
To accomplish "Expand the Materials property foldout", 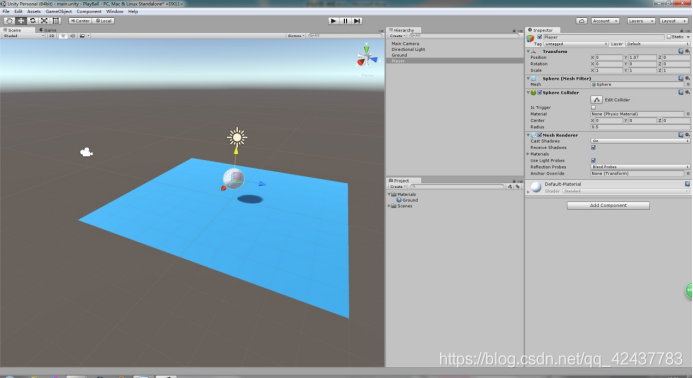I will [x=528, y=154].
